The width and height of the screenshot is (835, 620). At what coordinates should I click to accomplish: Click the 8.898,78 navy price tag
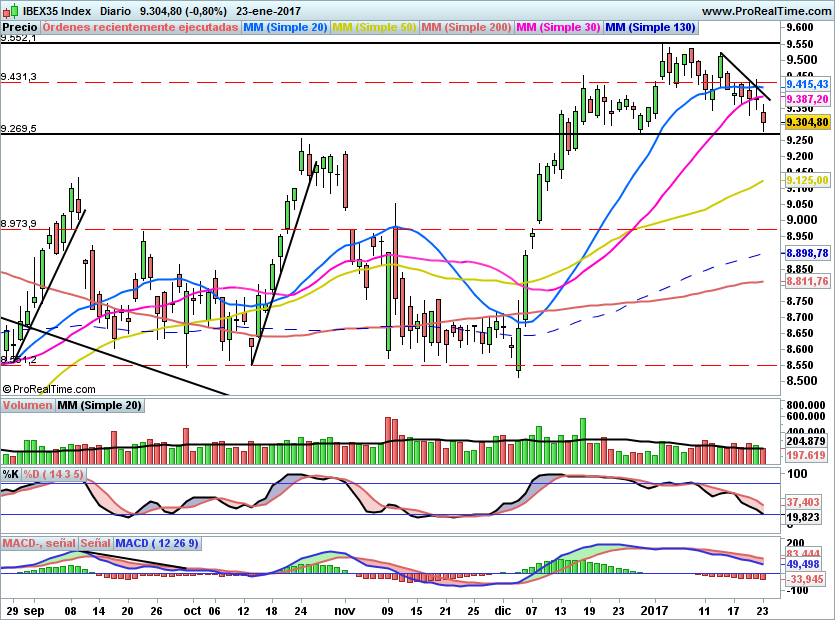[x=807, y=253]
